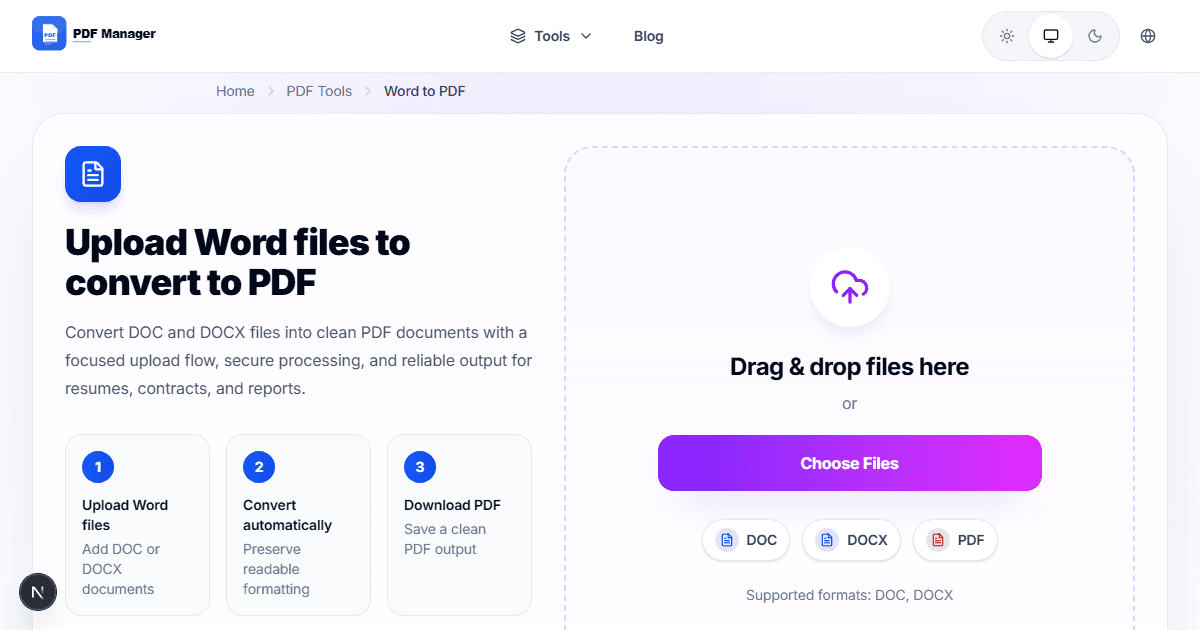Click "Drag & drop files here" text

tap(850, 367)
